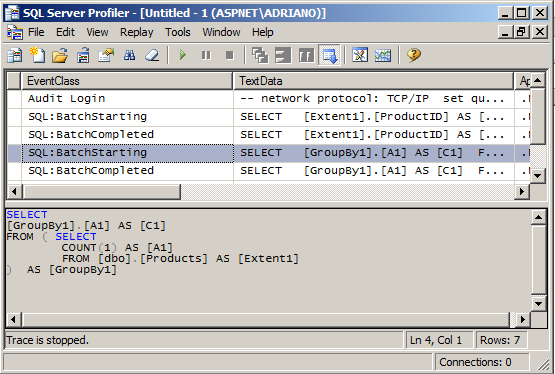
Task: Click the 'Trace is stopped.' status text
Action: [x=47, y=340]
